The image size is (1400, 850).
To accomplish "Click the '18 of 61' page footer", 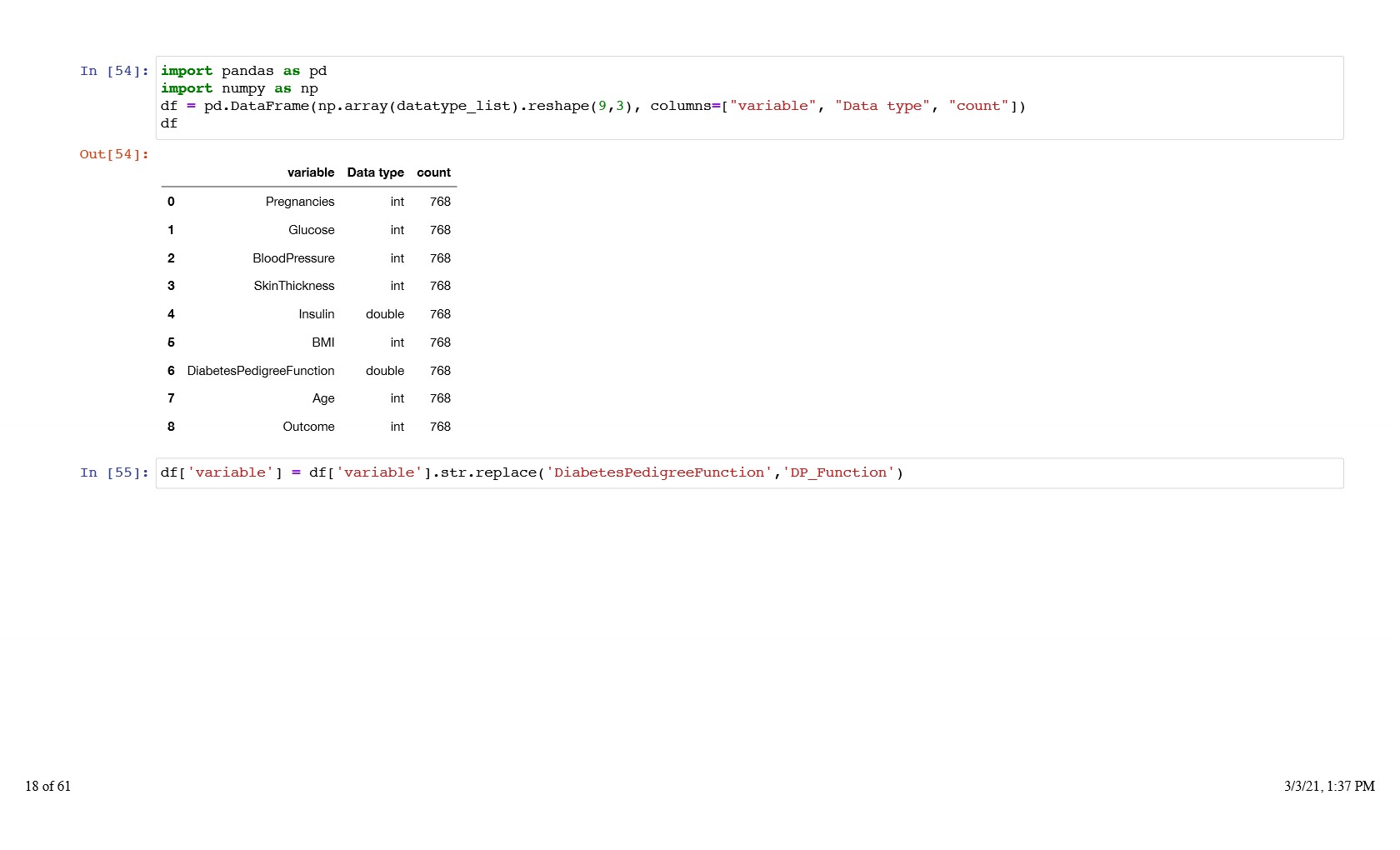I will click(48, 786).
